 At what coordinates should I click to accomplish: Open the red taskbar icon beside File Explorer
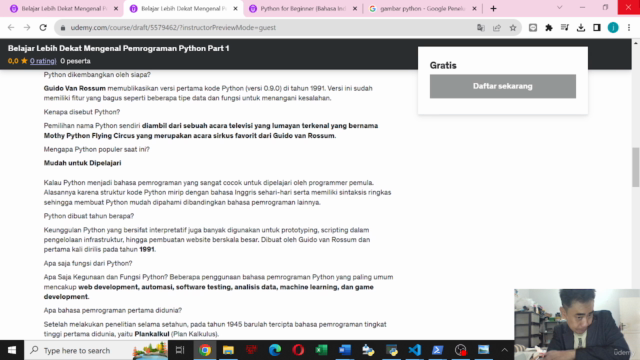point(251,350)
